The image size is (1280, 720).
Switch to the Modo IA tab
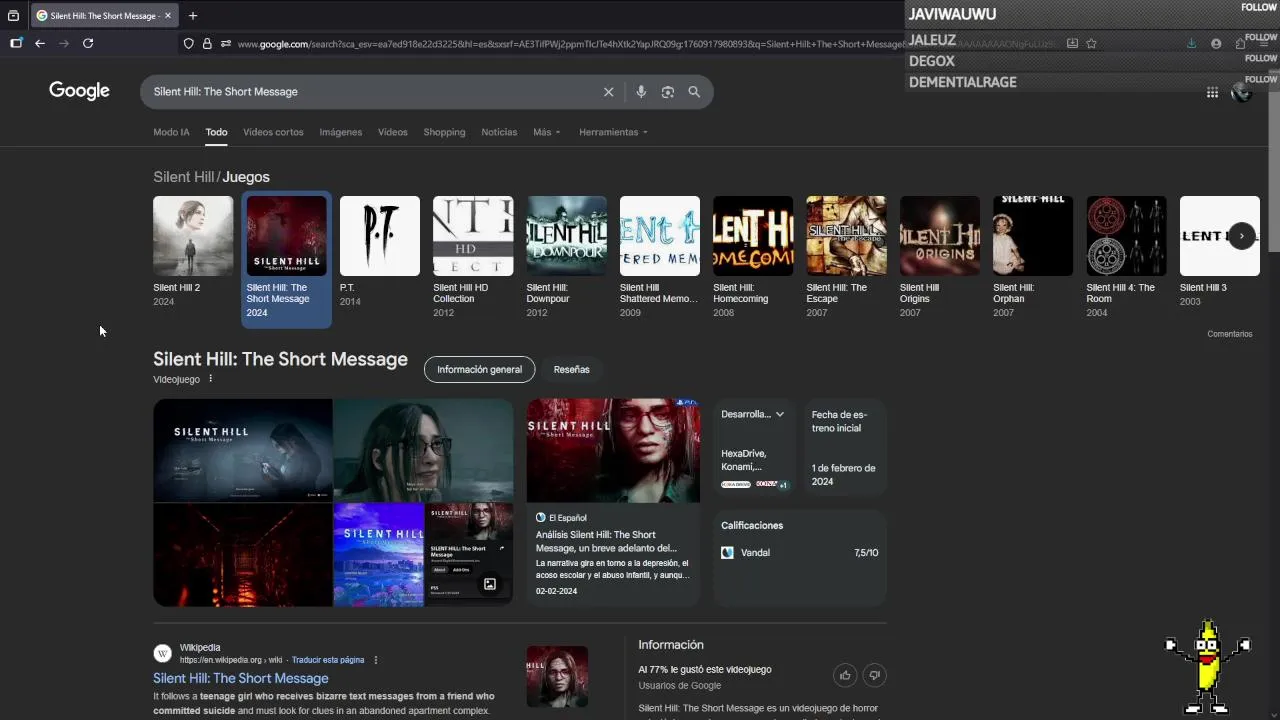[x=171, y=132]
